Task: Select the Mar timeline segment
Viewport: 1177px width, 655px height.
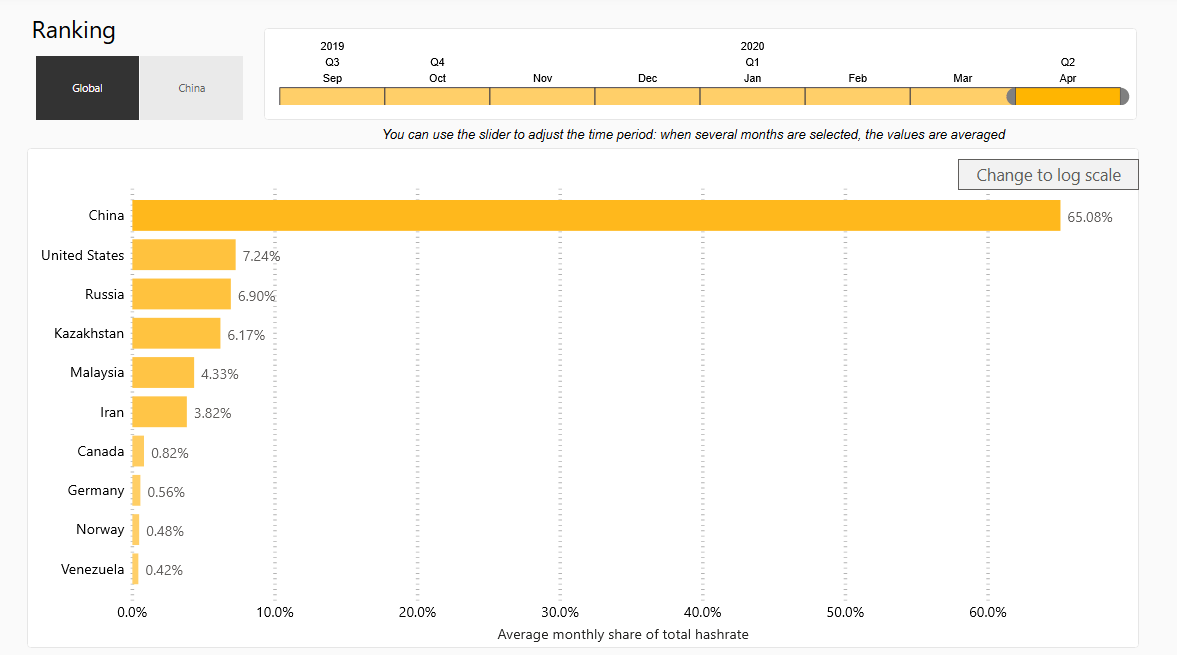Action: (x=960, y=96)
